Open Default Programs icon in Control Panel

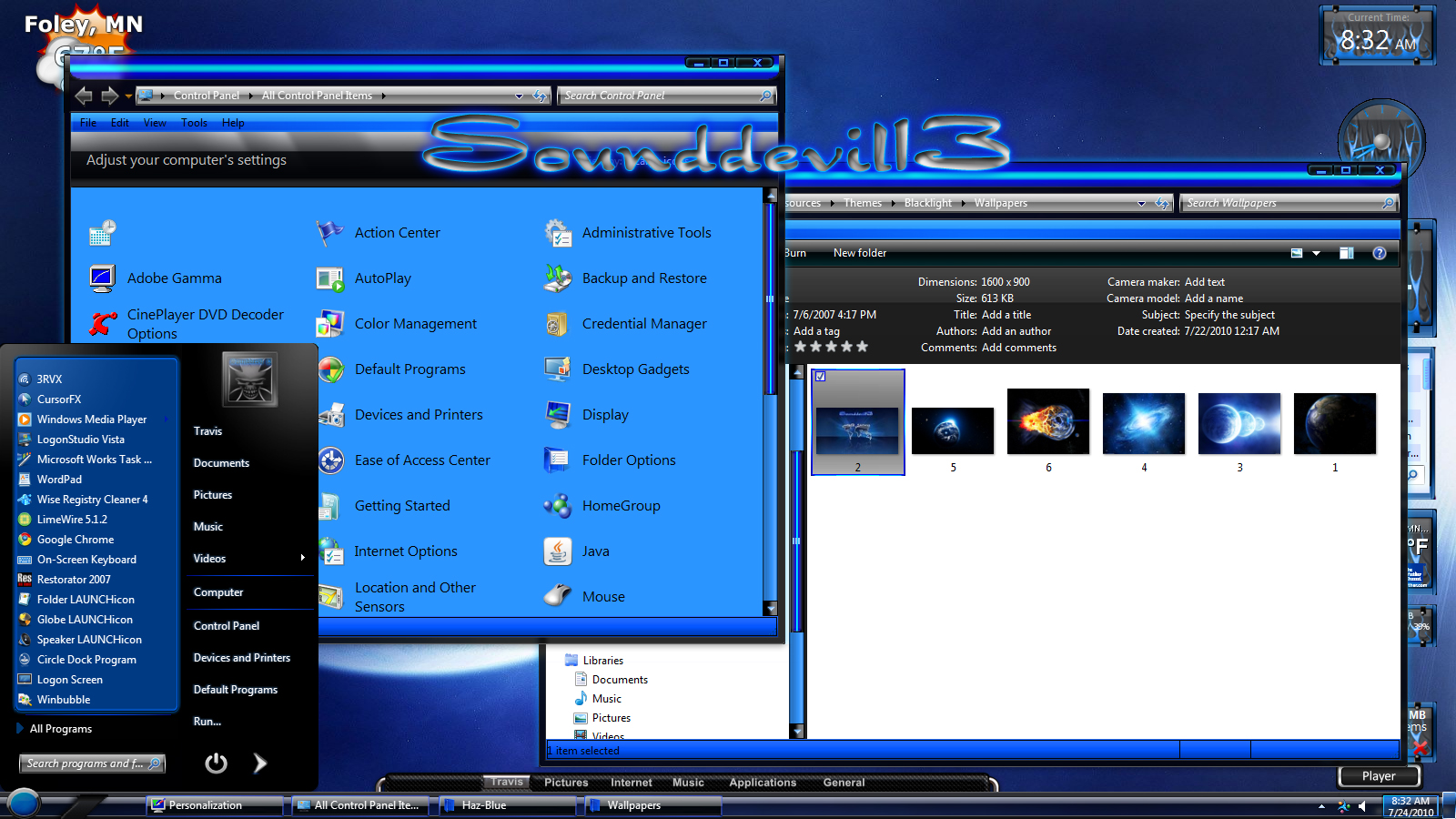tap(330, 369)
